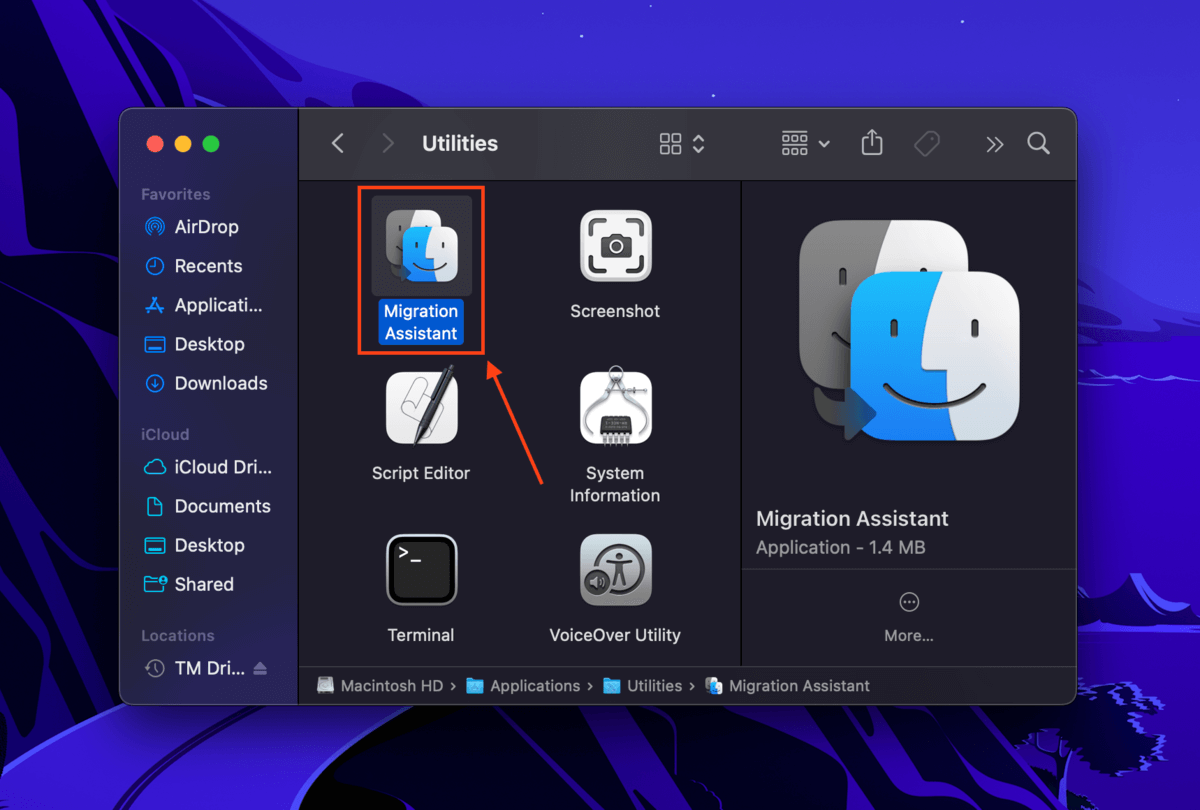Click the System Information label
Viewport: 1200px width, 810px height.
615,484
